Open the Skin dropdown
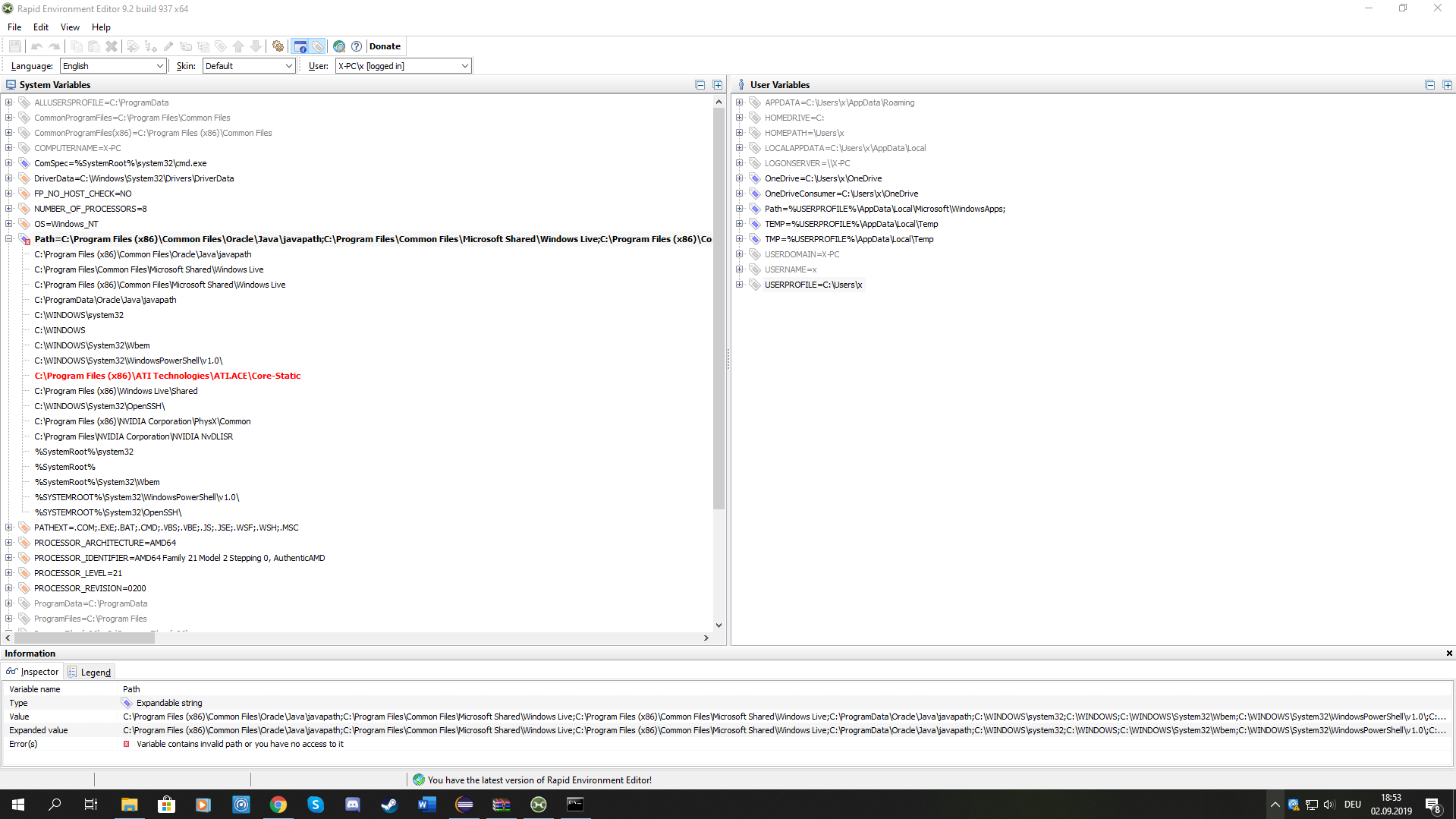Viewport: 1456px width, 819px height. [249, 66]
